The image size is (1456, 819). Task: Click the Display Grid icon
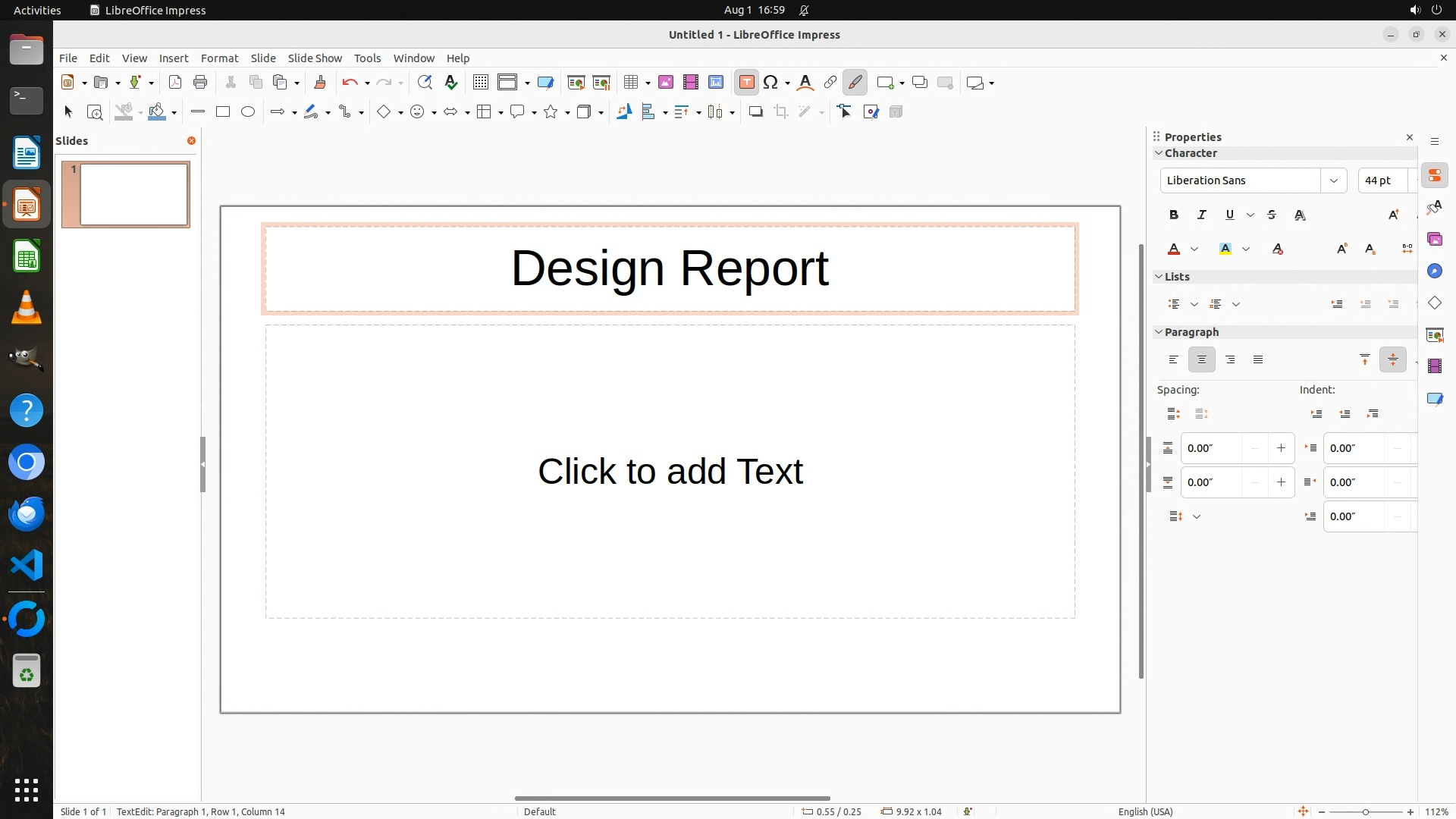[480, 83]
